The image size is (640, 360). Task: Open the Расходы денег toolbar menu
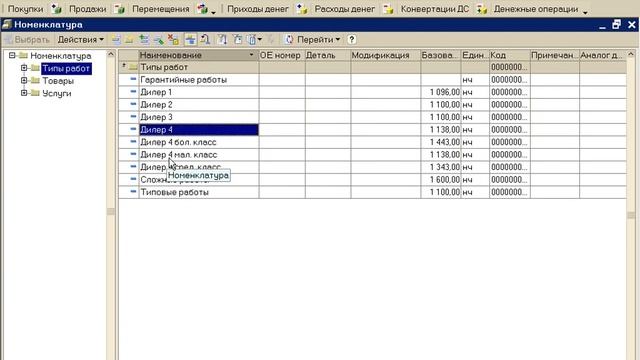(x=344, y=9)
